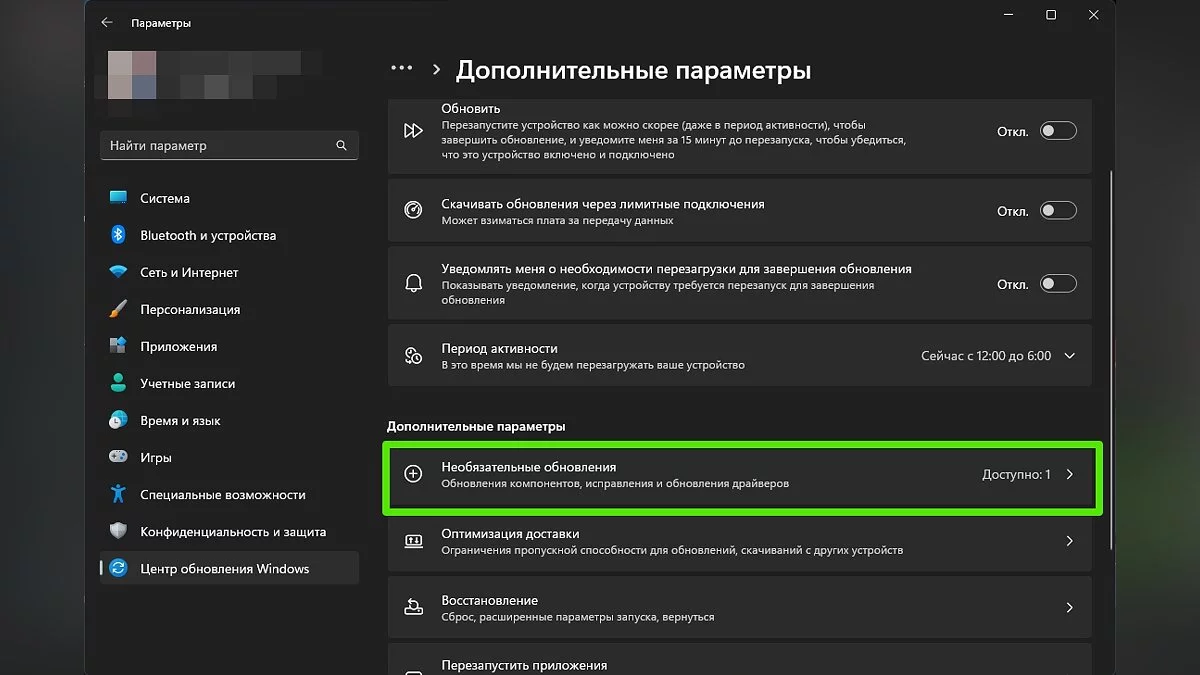Select Учетные записи in the sidebar

click(x=229, y=383)
